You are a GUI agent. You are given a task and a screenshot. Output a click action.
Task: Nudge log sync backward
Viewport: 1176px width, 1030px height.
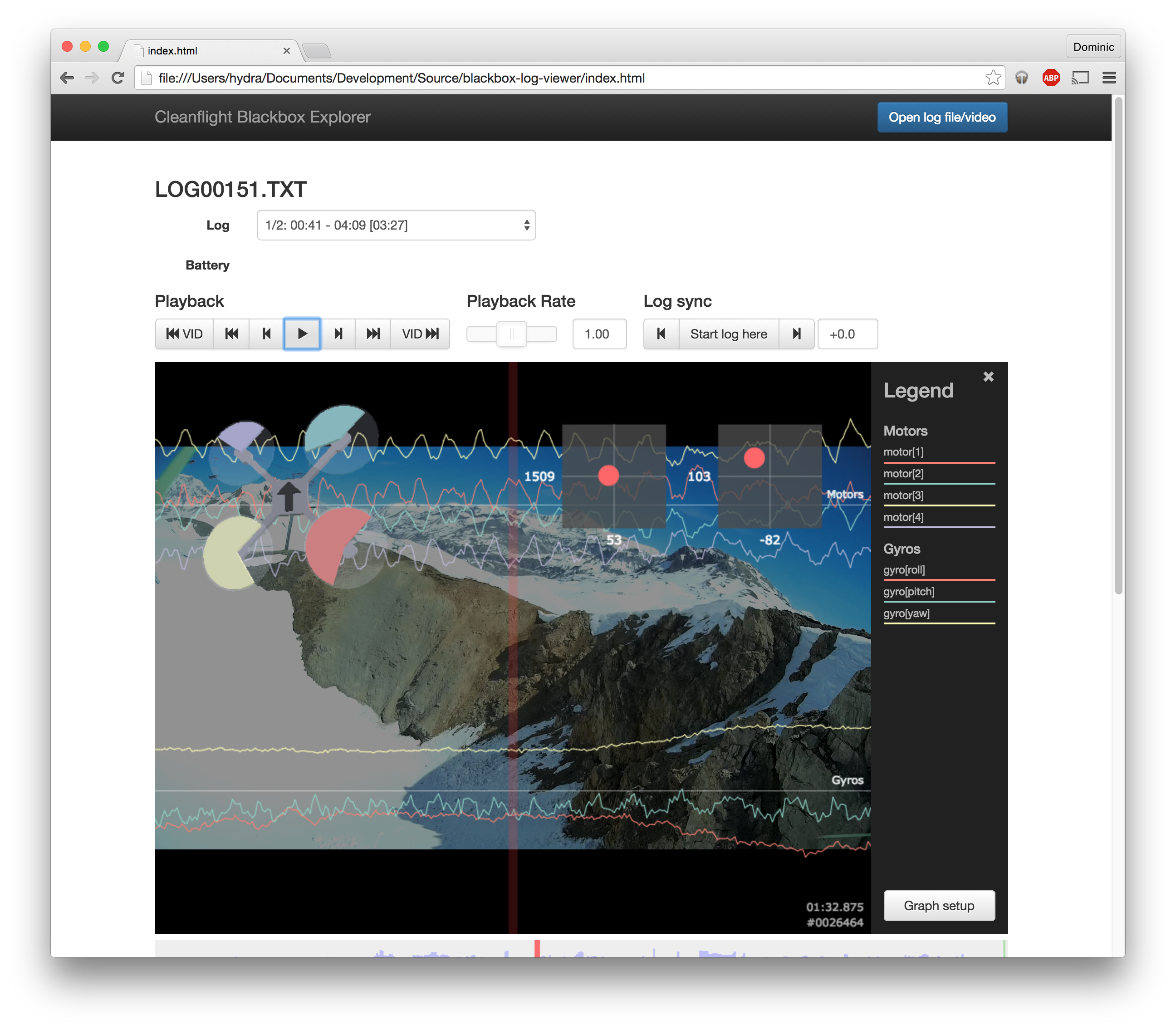point(661,334)
